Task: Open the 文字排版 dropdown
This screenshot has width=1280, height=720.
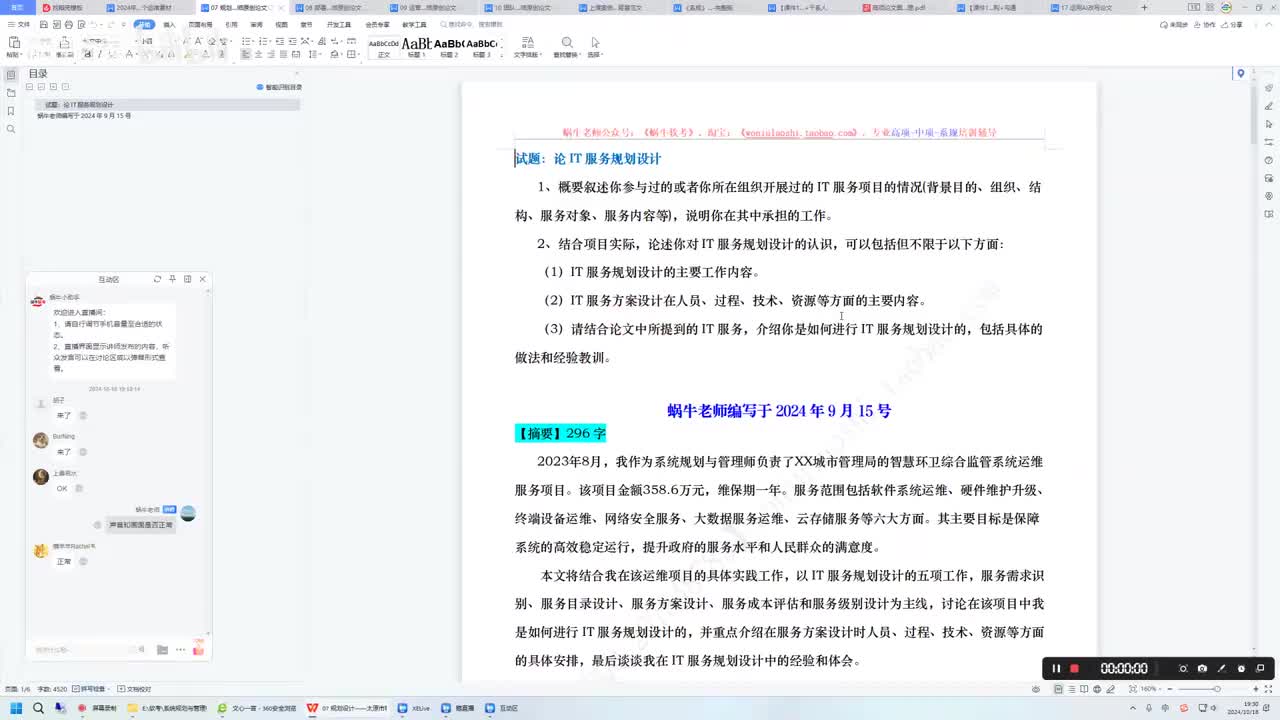Action: (x=527, y=46)
